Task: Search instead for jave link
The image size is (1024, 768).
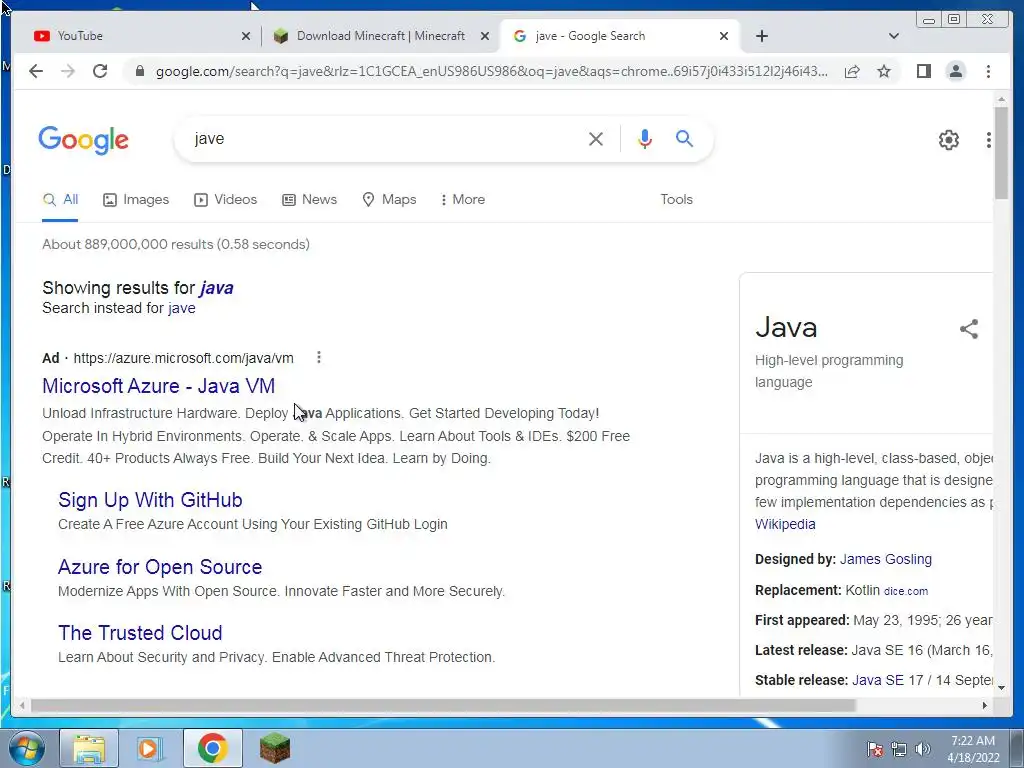Action: (x=182, y=308)
